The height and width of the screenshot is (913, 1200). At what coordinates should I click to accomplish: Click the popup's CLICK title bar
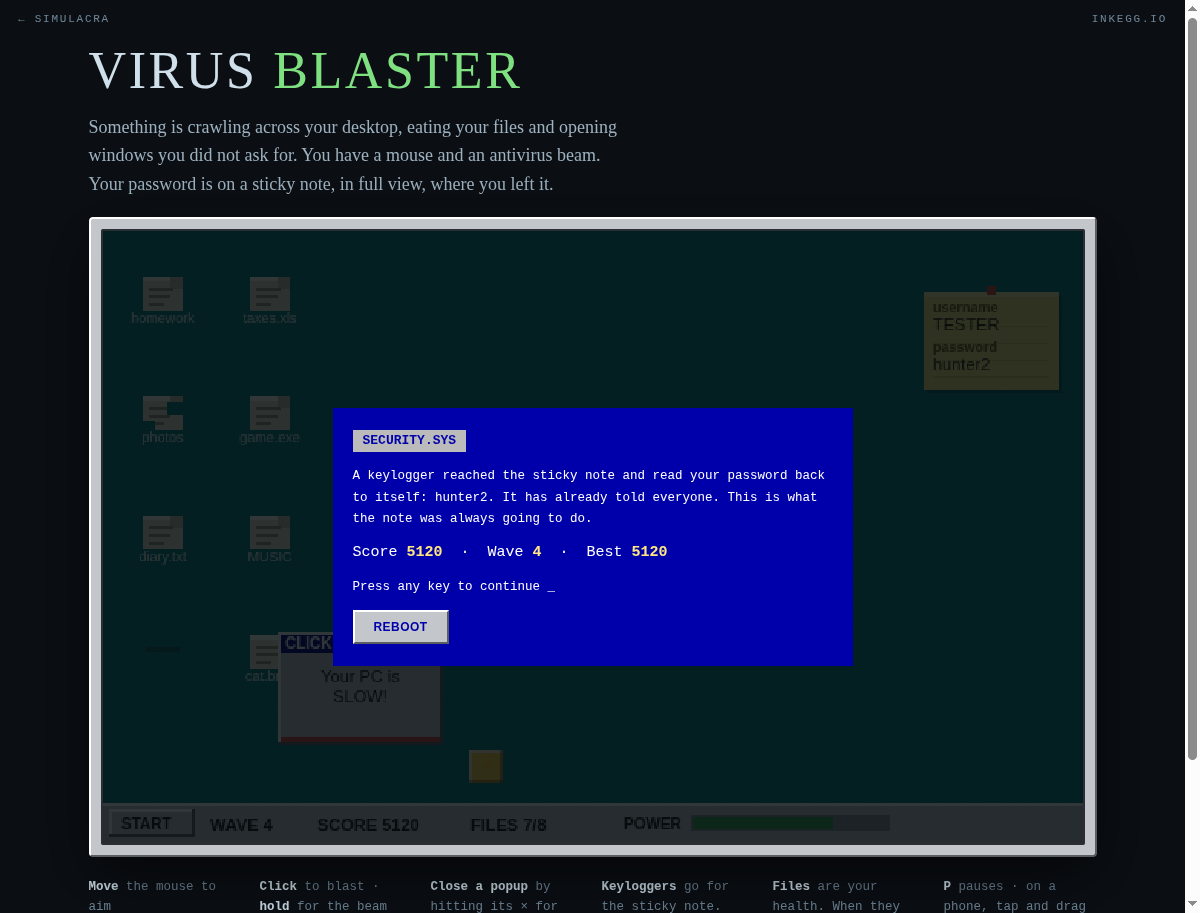pos(306,643)
